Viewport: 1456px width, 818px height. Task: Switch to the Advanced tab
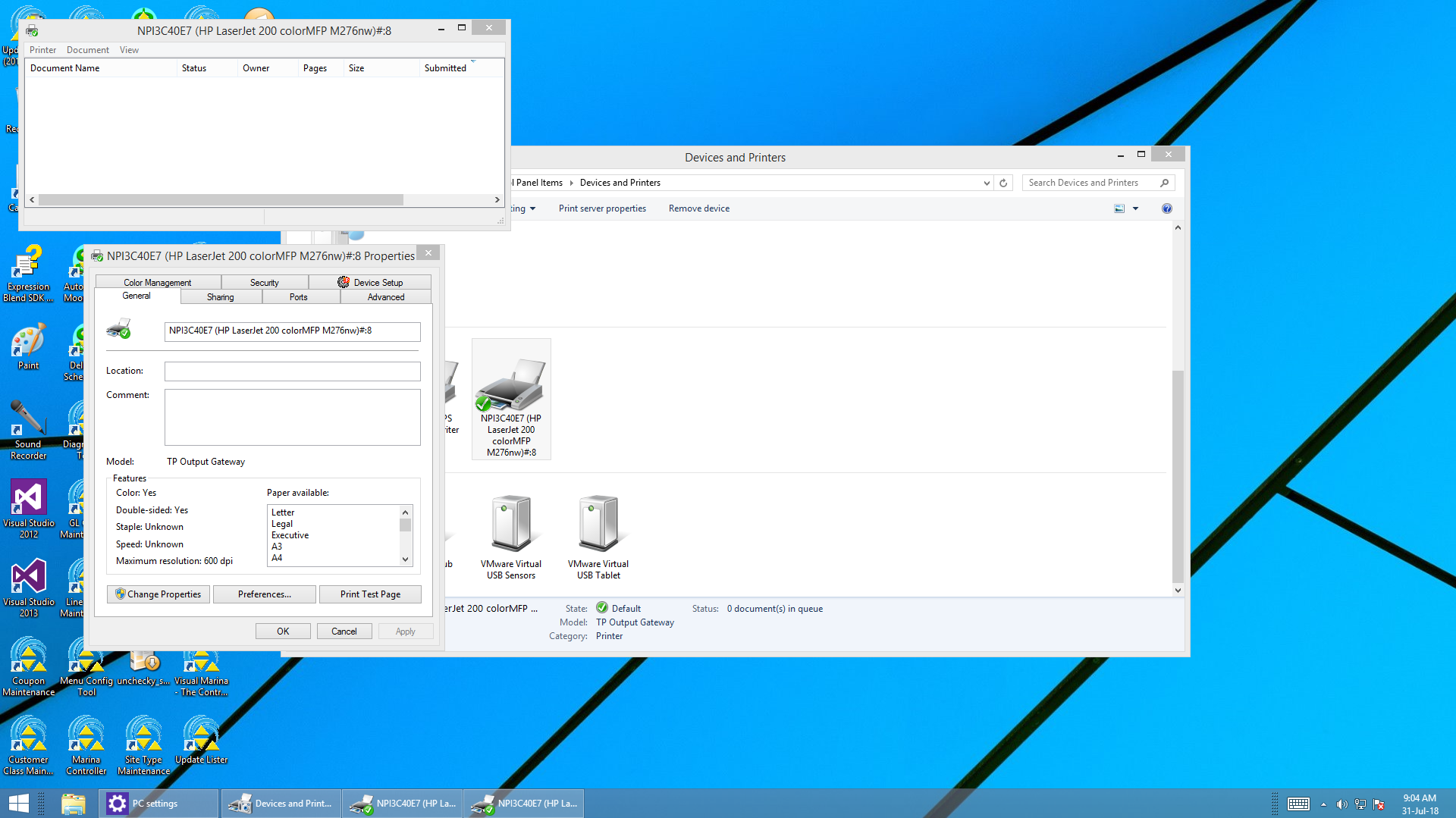tap(385, 297)
